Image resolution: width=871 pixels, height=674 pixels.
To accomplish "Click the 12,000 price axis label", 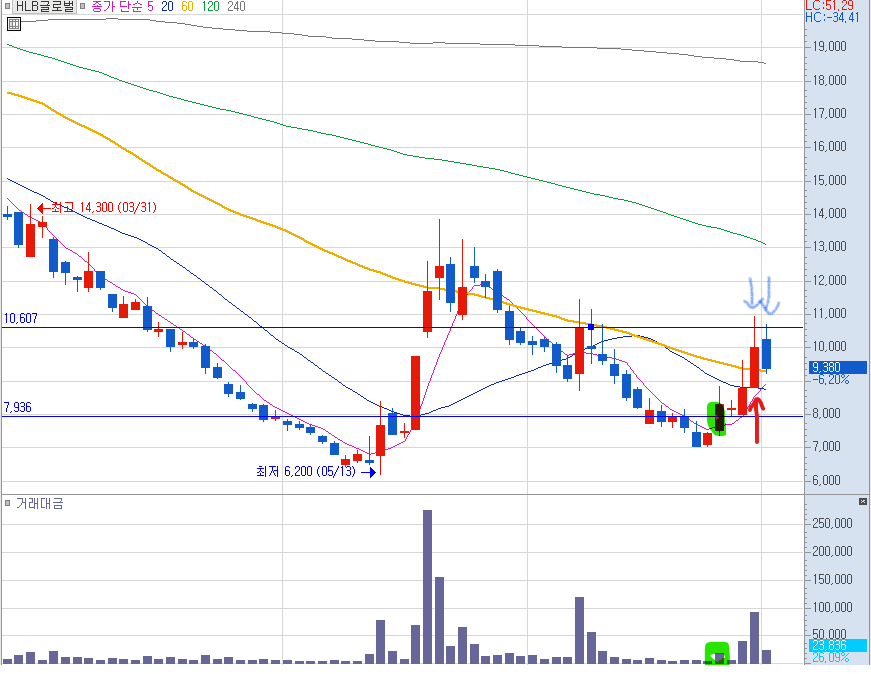I will pos(830,281).
